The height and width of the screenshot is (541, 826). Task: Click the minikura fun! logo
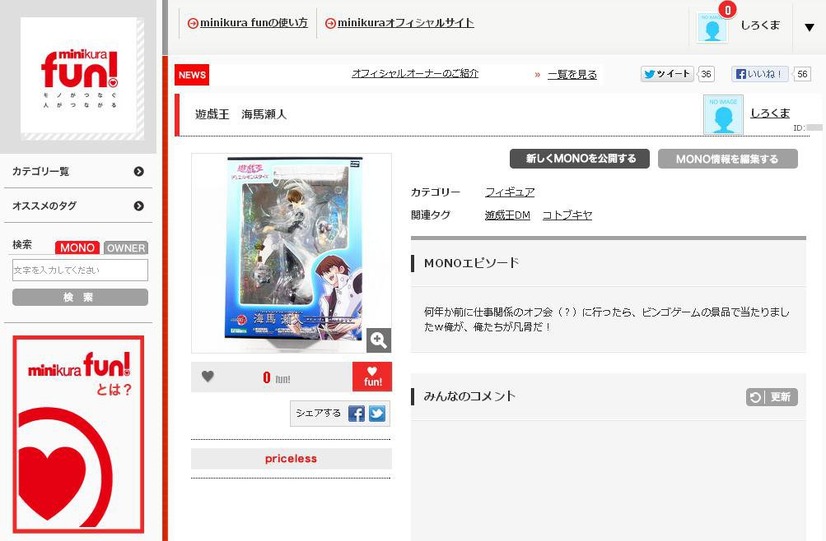pyautogui.click(x=80, y=77)
